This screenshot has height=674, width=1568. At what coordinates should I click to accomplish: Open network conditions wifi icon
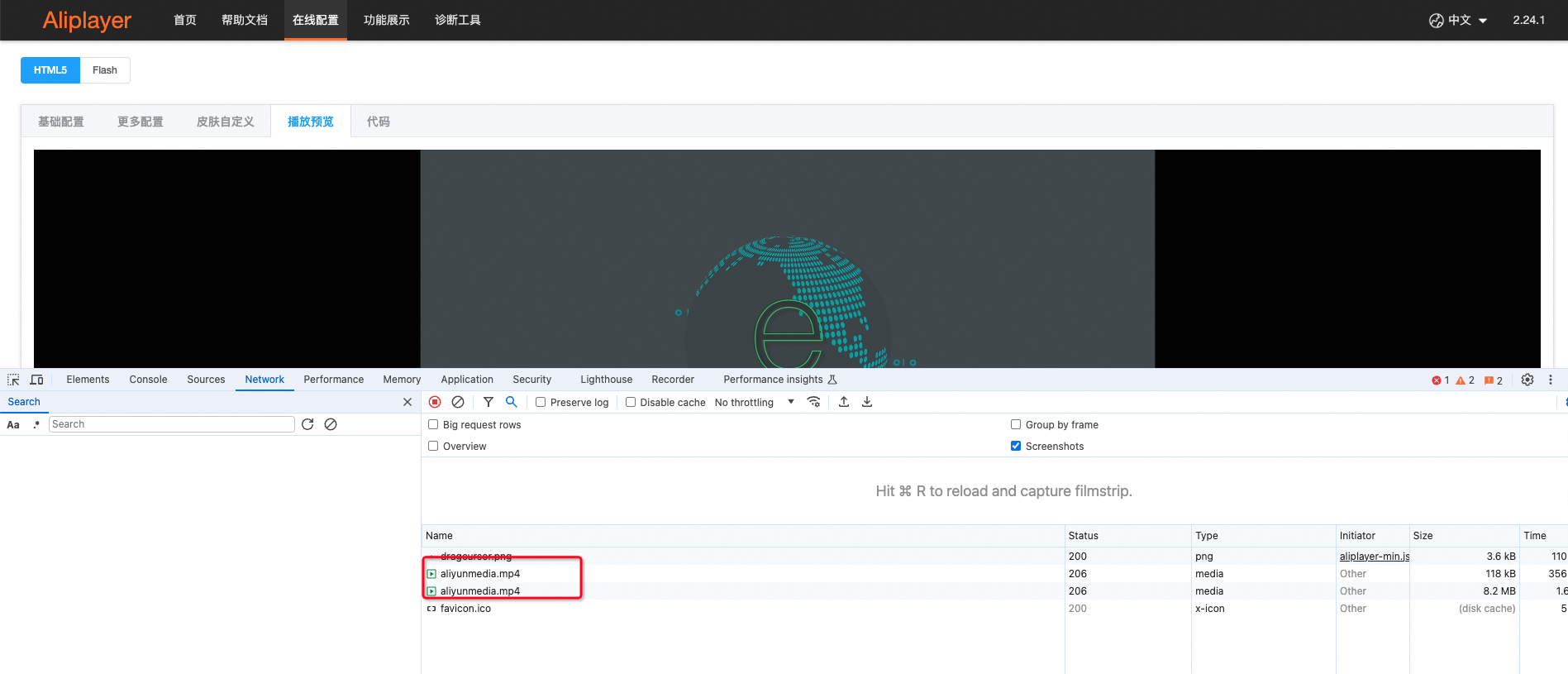coord(814,402)
